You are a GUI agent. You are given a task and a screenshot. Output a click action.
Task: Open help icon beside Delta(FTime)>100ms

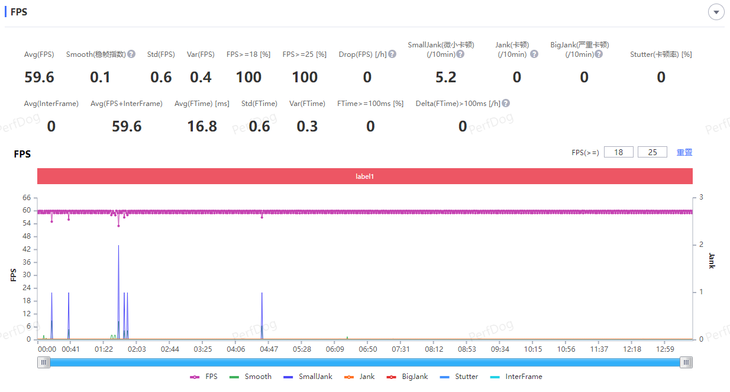pyautogui.click(x=506, y=103)
